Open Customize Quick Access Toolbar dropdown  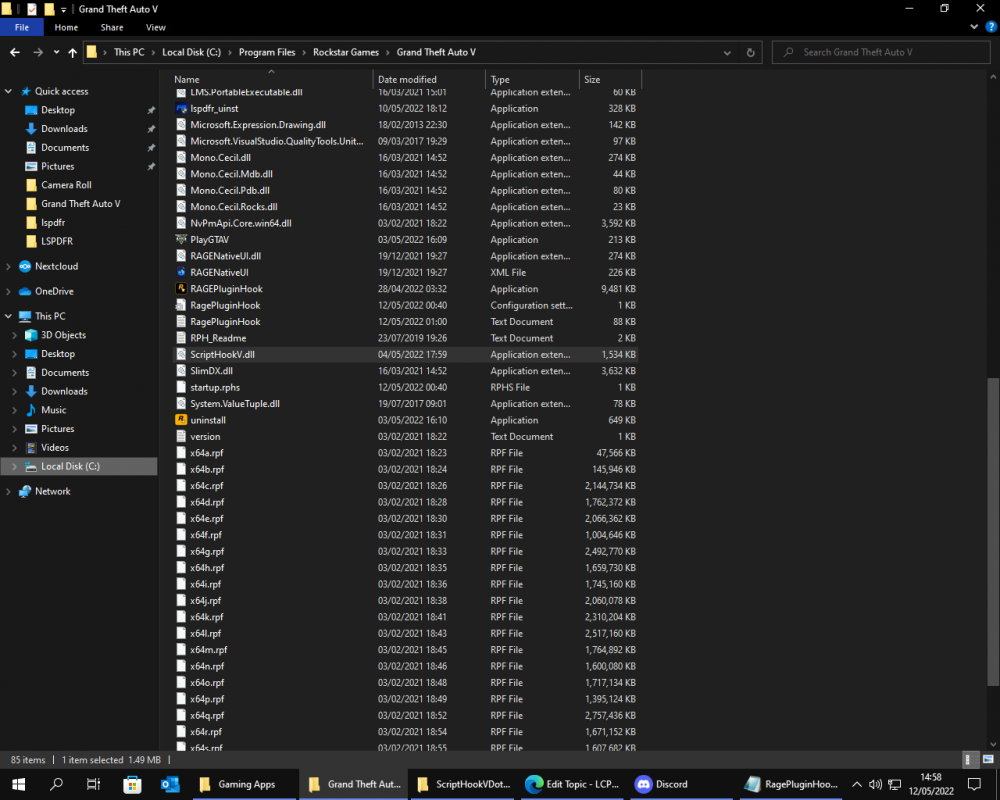pyautogui.click(x=63, y=10)
